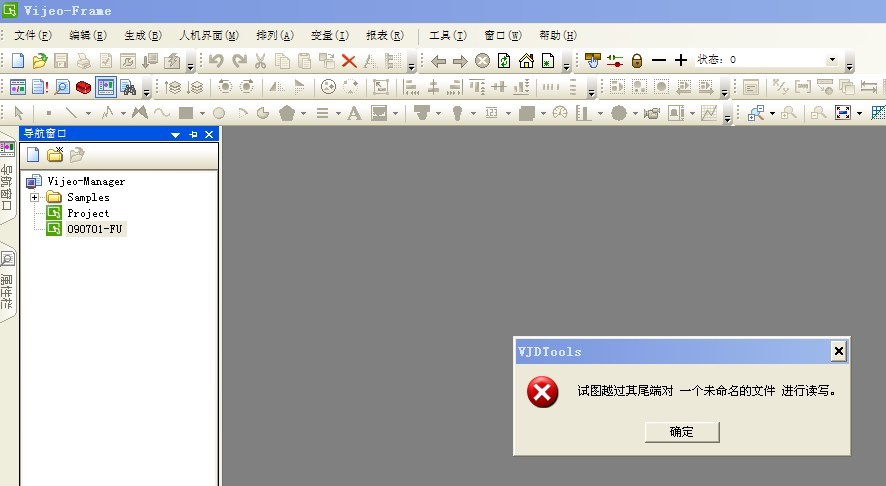
Task: Click the home page navigation icon
Action: (x=526, y=61)
